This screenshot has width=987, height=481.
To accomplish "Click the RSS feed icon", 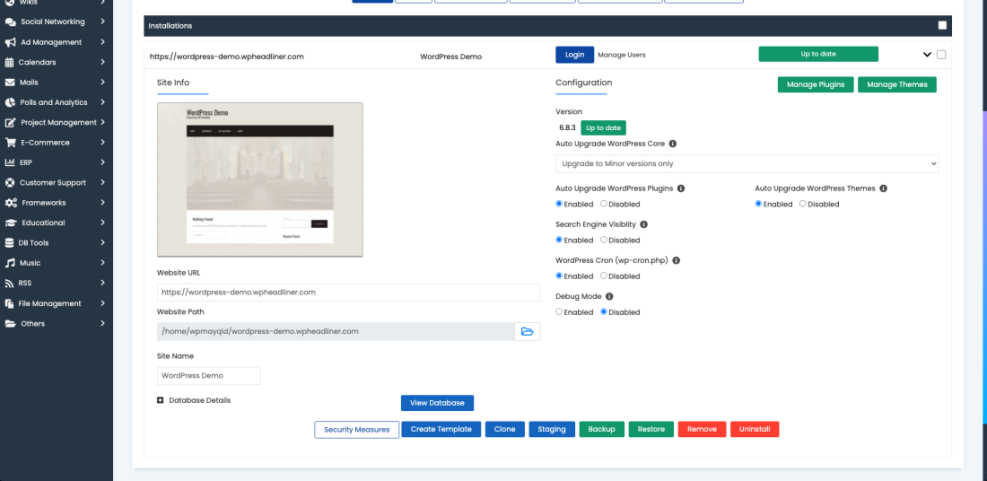I will tap(9, 283).
